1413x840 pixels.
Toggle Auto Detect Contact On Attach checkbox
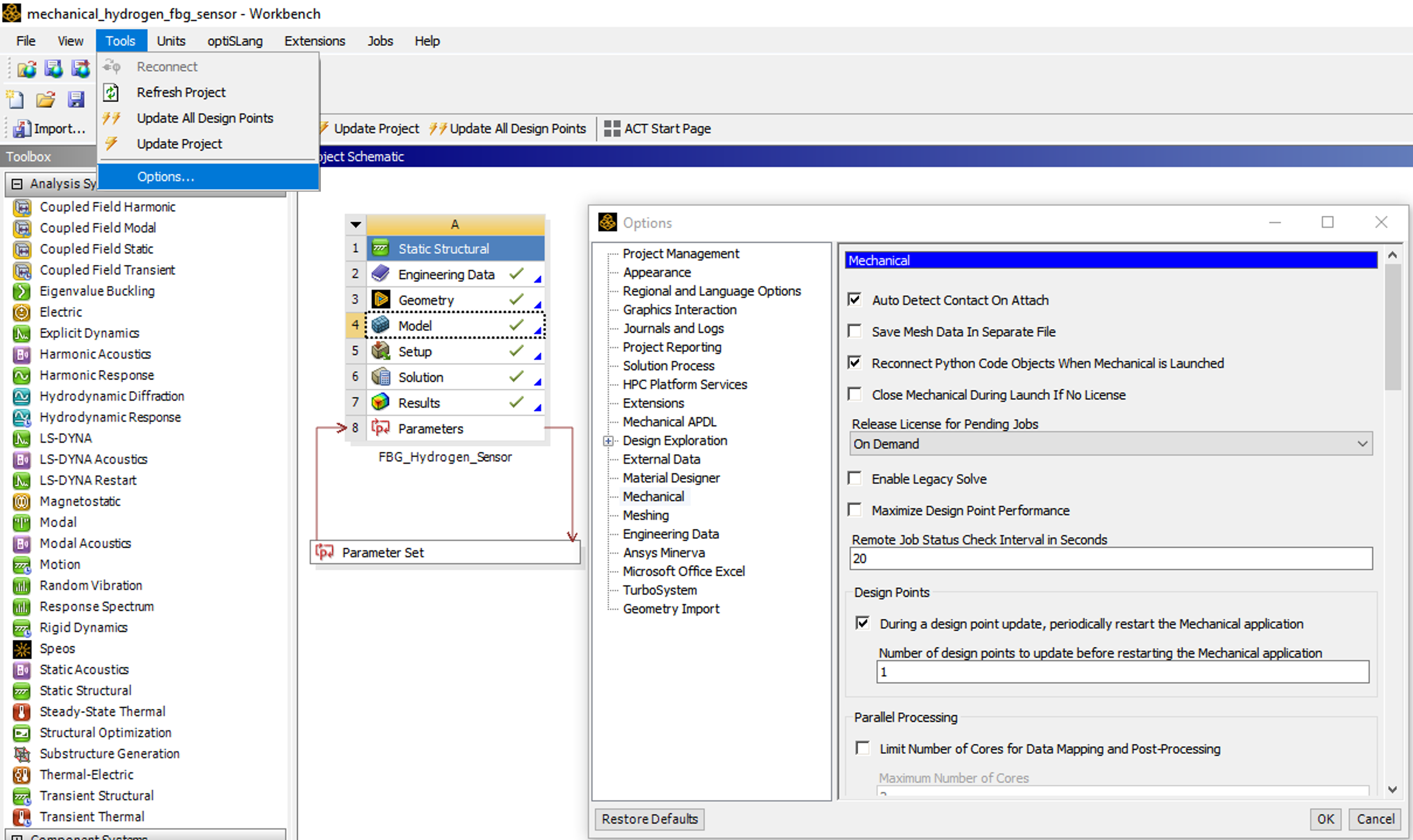coord(854,300)
